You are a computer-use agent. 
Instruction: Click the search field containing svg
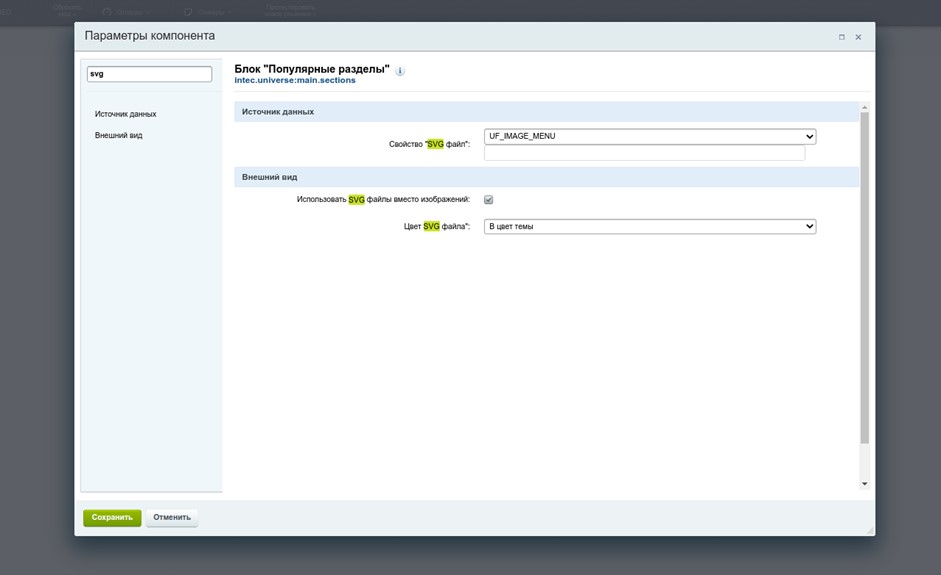coord(149,74)
